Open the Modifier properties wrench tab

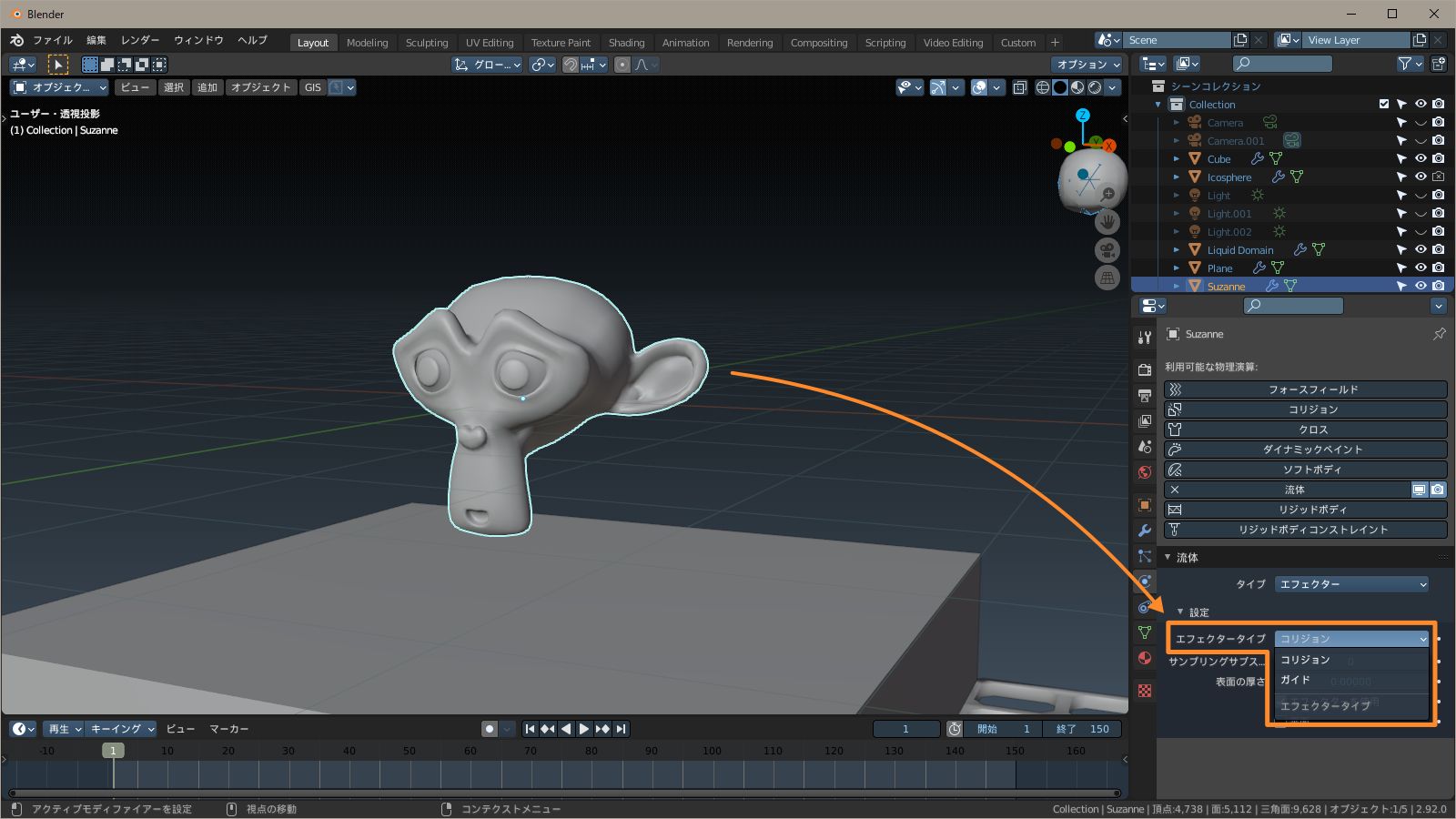1145,531
